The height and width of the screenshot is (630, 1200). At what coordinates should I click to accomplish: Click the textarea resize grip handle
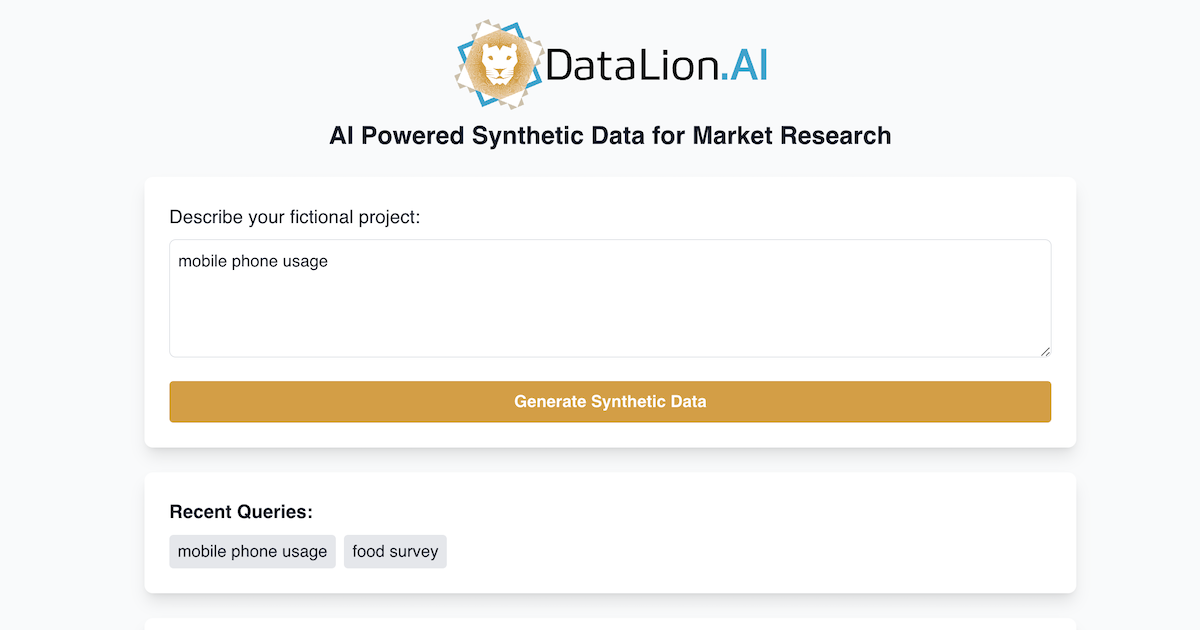1046,351
